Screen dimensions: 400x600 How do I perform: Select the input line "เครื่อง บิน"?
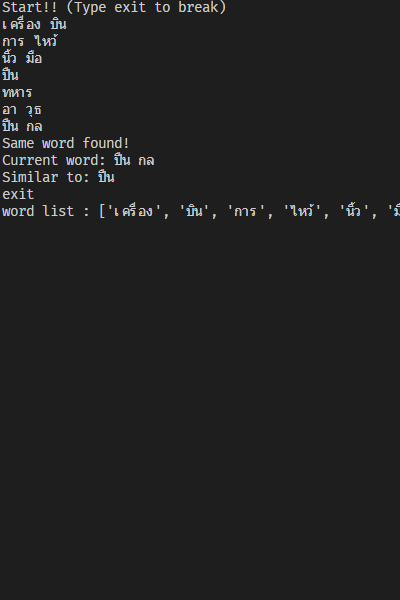pos(34,24)
